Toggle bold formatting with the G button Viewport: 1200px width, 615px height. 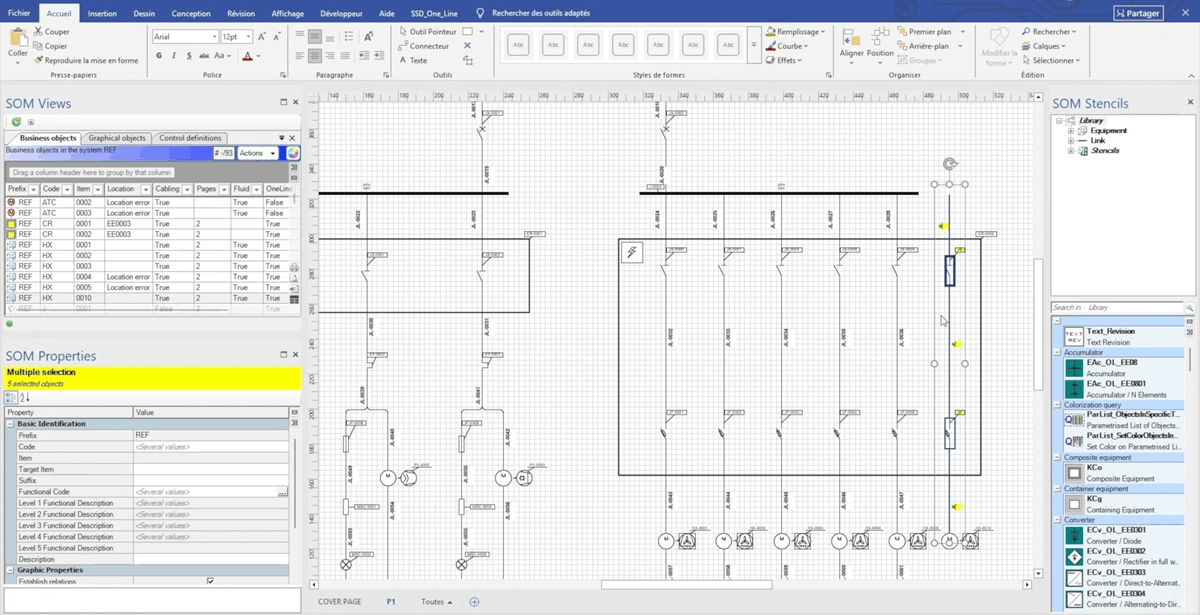tap(159, 56)
